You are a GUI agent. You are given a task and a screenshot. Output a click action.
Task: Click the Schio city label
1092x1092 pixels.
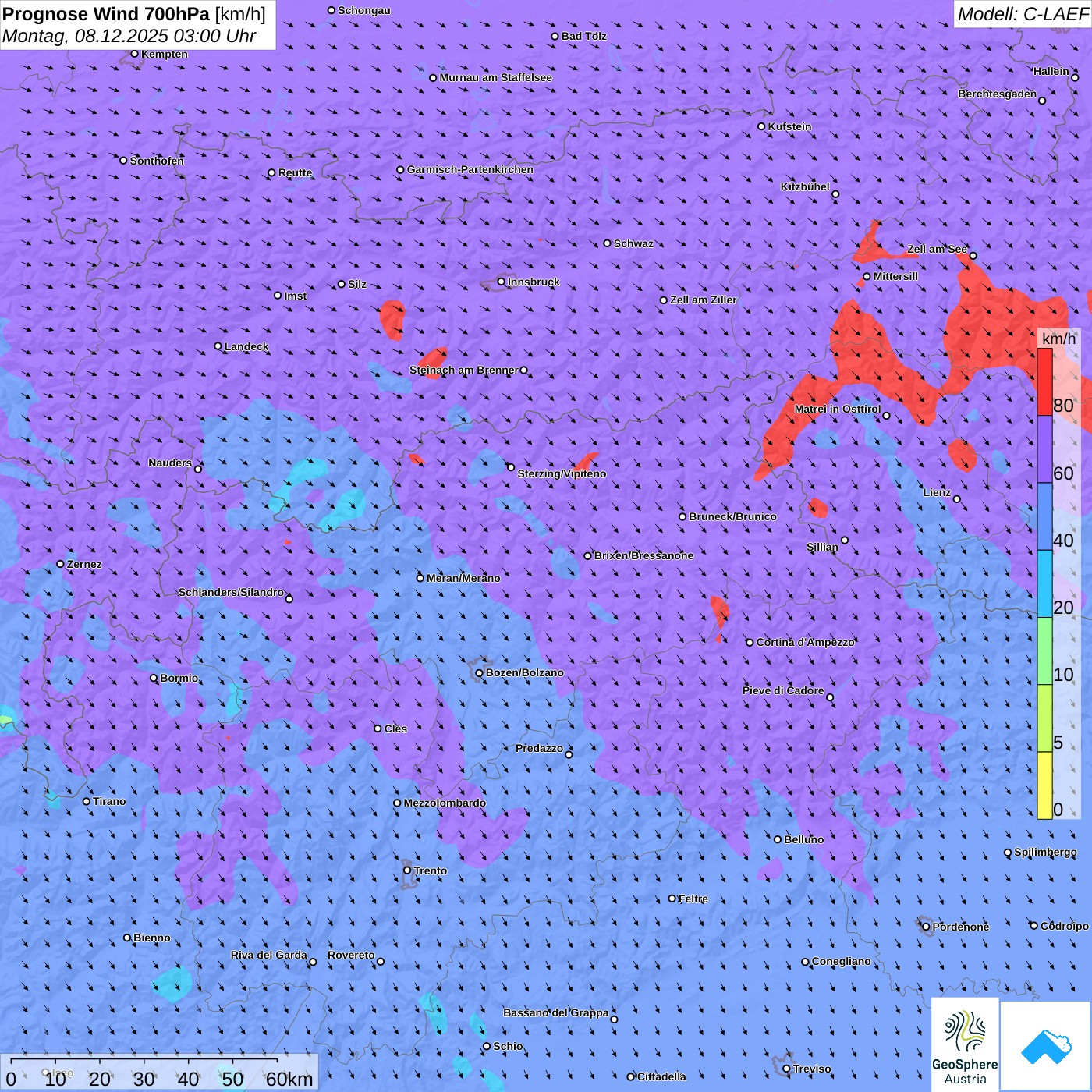coord(508,1046)
